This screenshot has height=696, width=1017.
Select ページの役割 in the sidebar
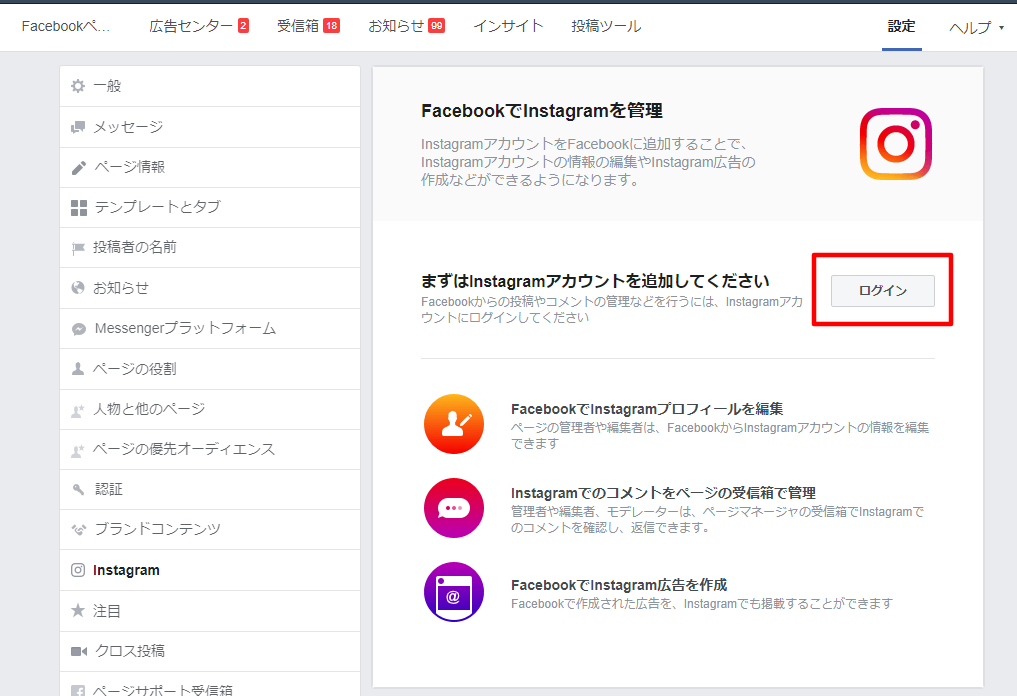[x=210, y=369]
